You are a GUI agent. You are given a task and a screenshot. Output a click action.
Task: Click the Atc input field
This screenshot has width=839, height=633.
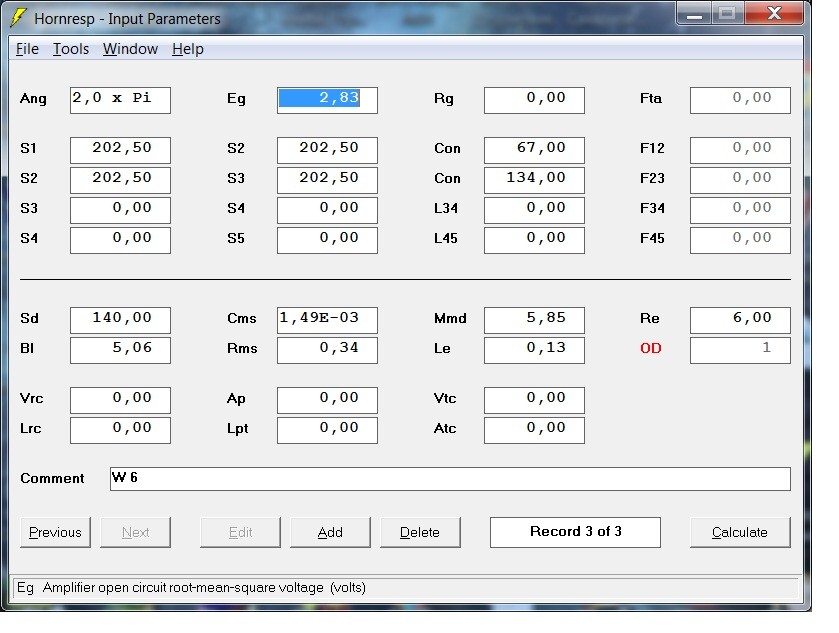pos(535,430)
